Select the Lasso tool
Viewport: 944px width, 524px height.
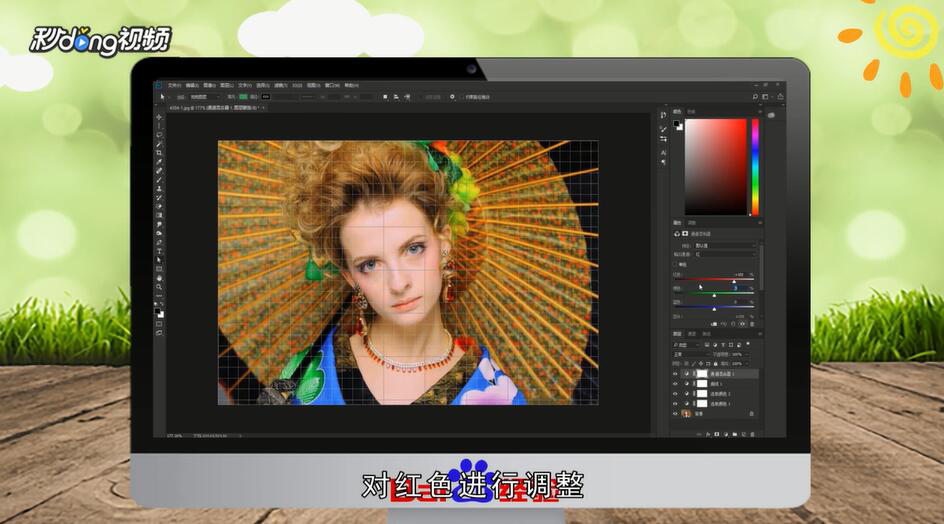[159, 135]
